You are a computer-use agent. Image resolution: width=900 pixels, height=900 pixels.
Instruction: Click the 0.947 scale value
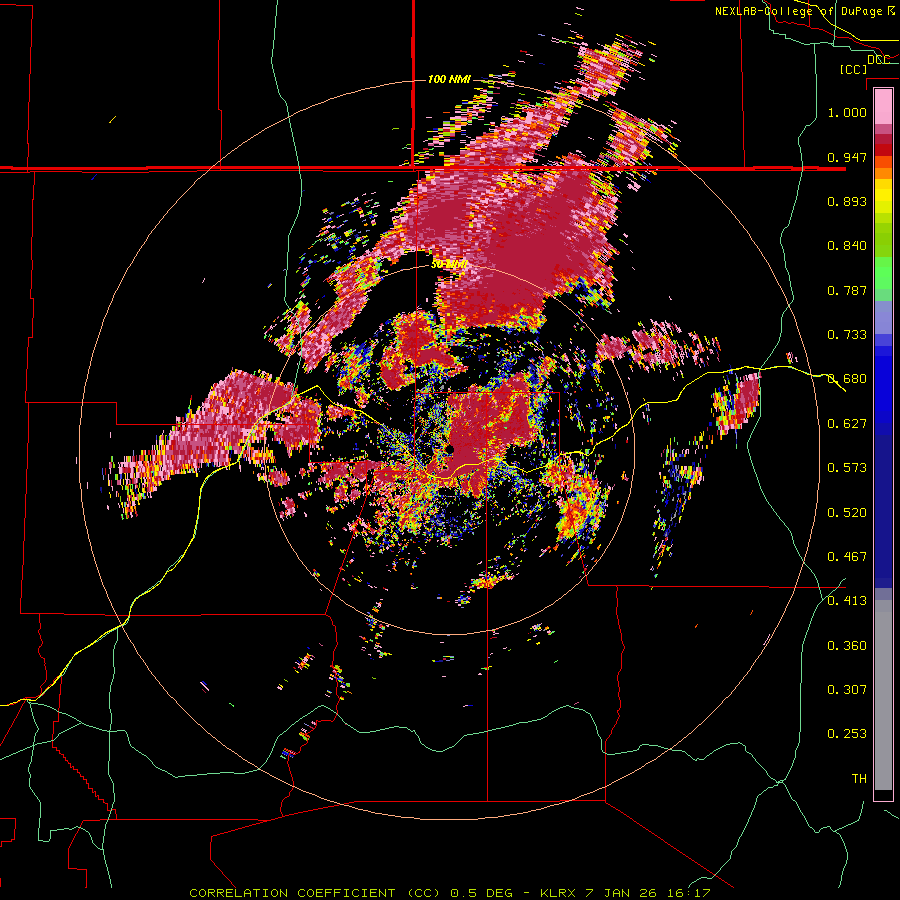click(847, 157)
